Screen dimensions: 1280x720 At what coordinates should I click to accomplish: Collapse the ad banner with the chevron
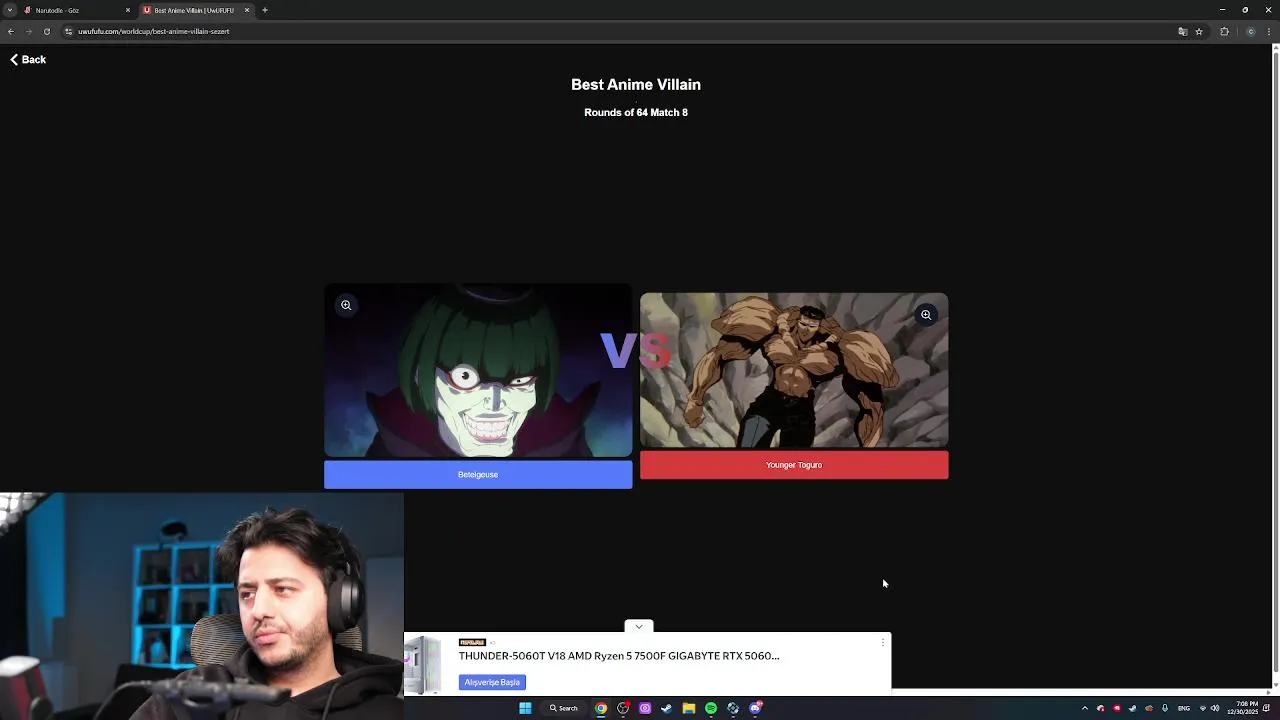pos(639,627)
